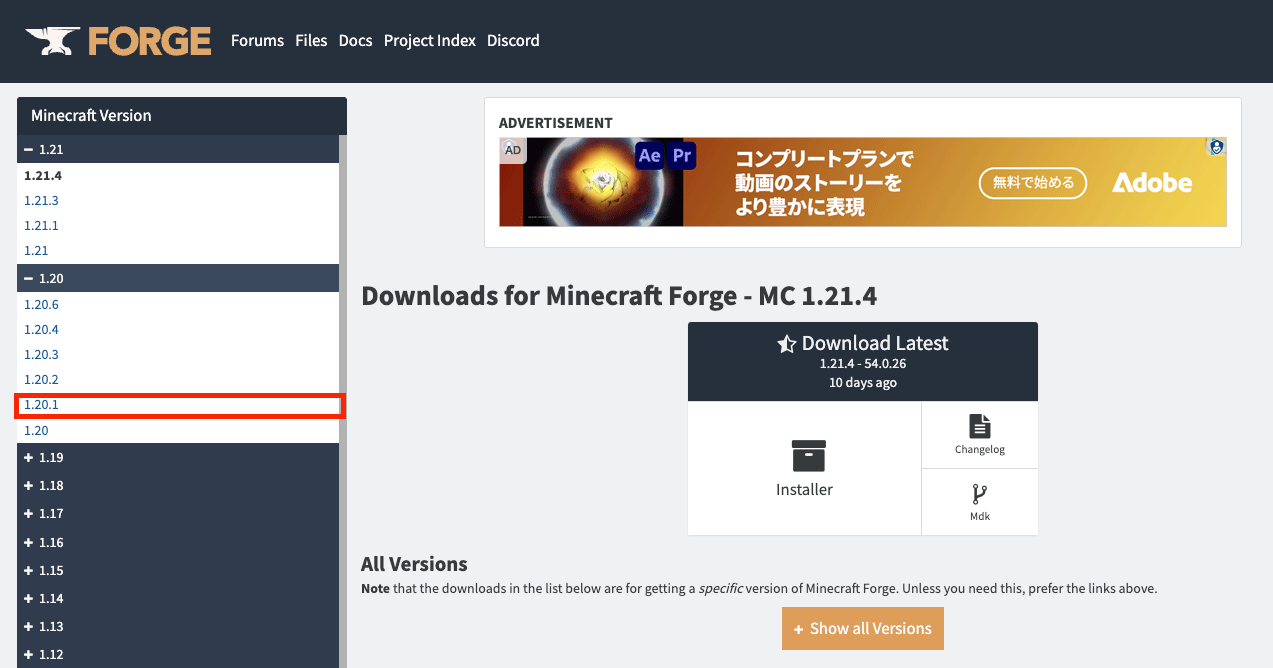This screenshot has height=668, width=1273.
Task: Collapse the 1.21 version group
Action: [178, 149]
